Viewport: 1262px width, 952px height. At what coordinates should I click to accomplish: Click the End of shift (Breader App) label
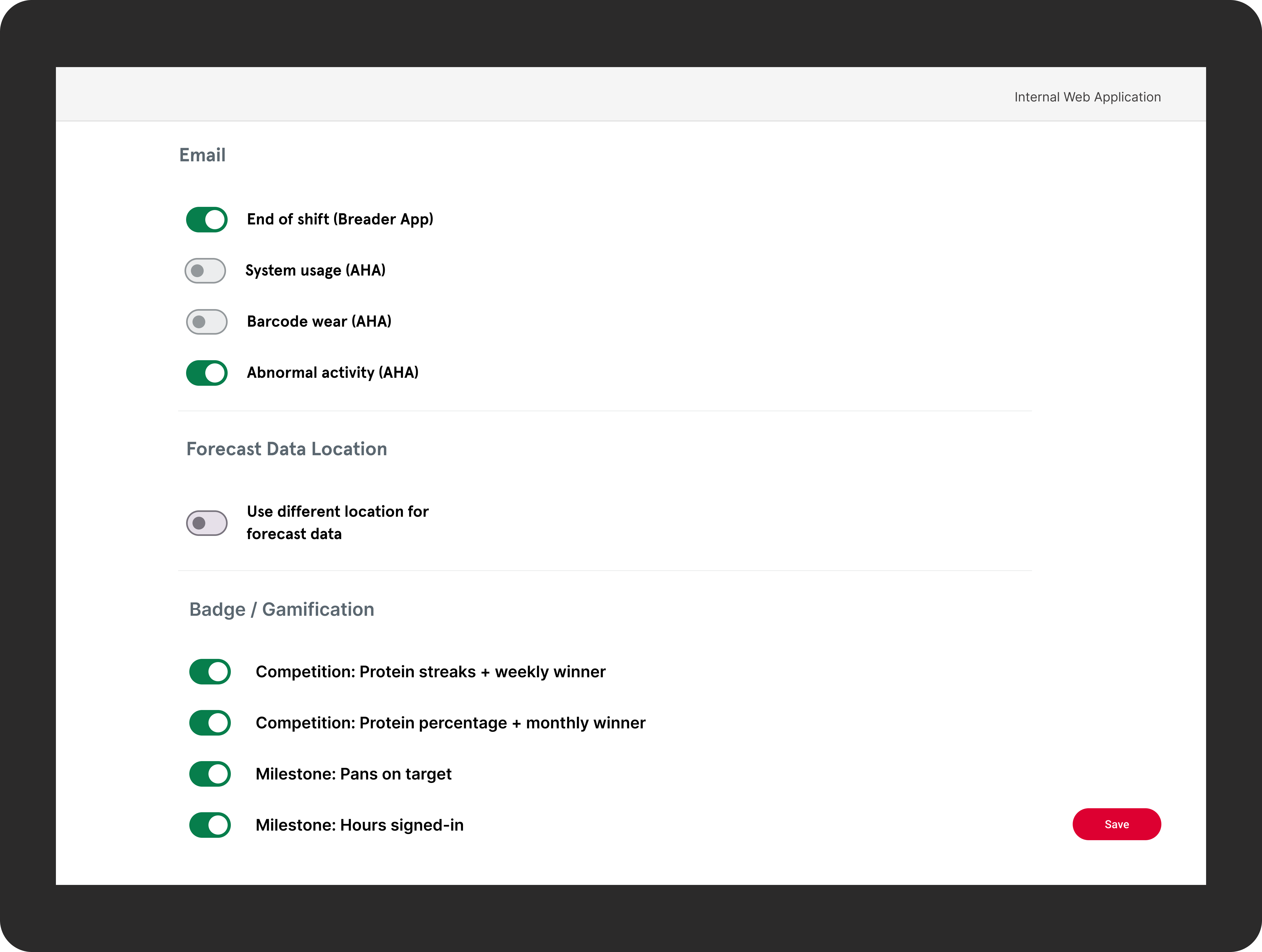click(340, 220)
